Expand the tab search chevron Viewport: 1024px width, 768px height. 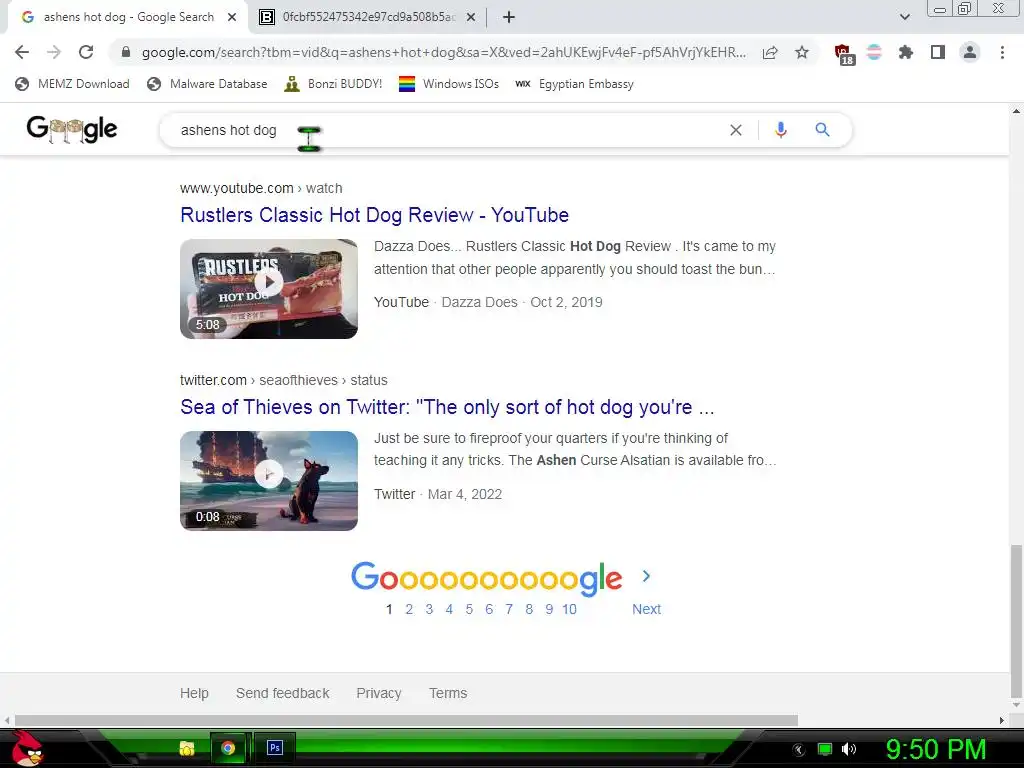[904, 17]
